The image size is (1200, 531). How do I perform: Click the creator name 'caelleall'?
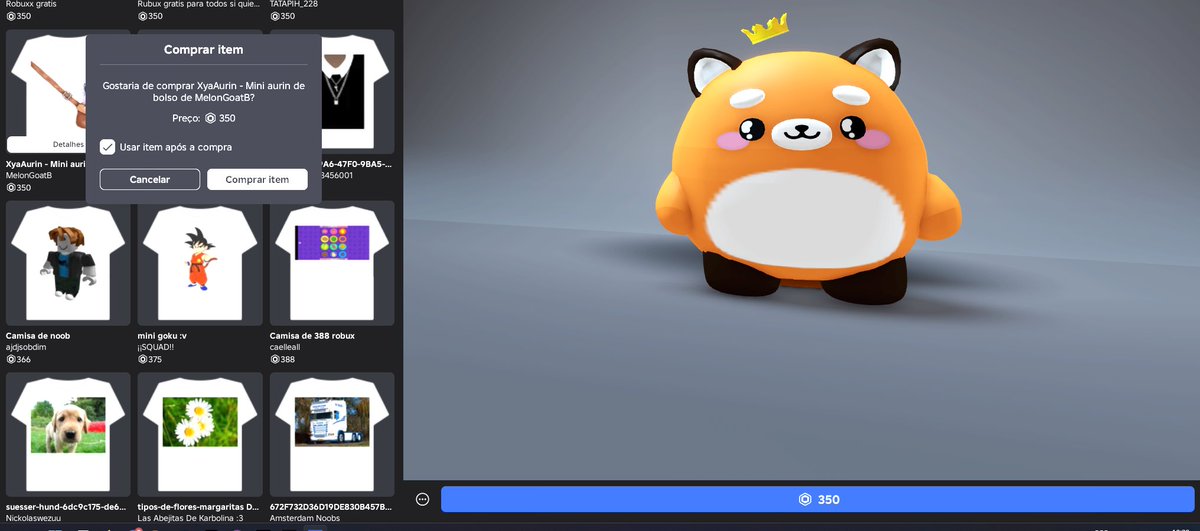tap(287, 347)
